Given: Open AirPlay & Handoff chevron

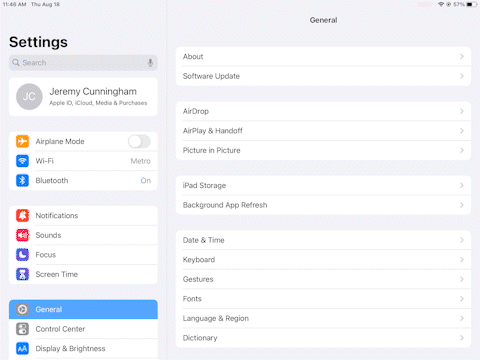Looking at the screenshot, I should pyautogui.click(x=462, y=131).
